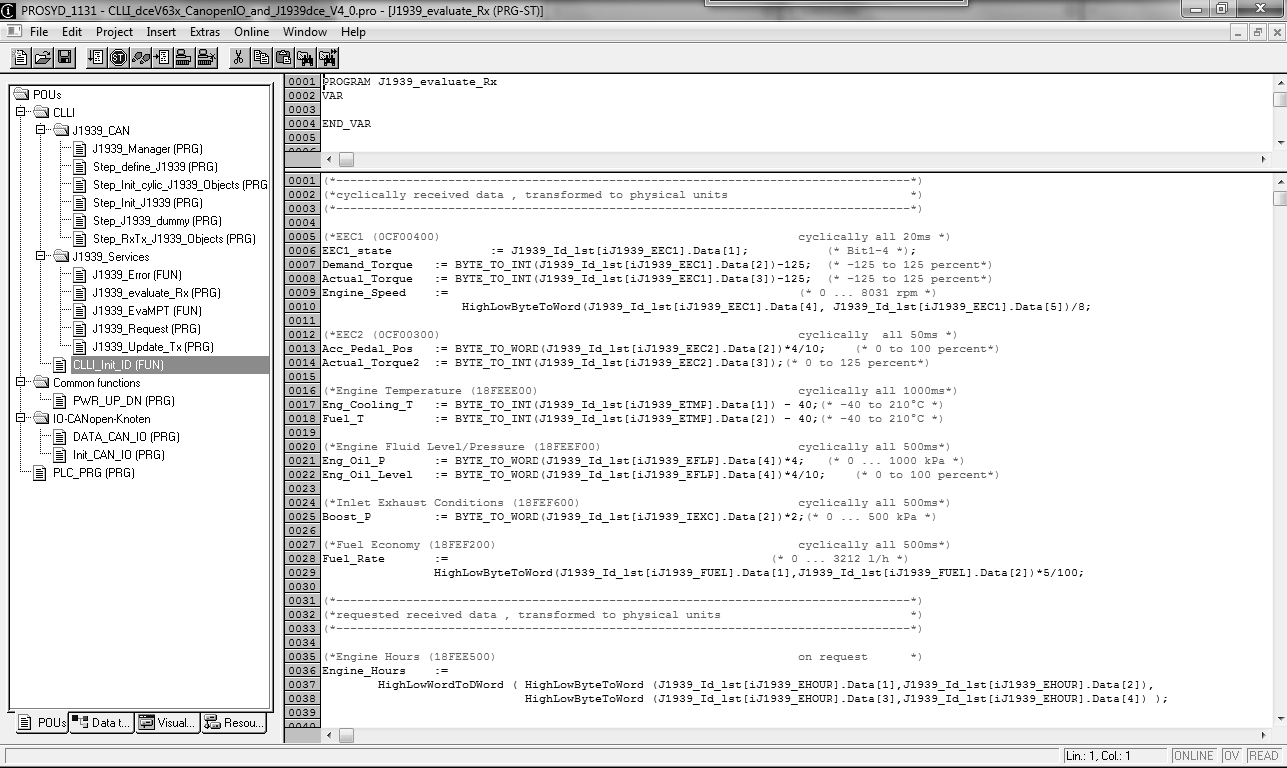Click the Cut scissors icon

pos(239,57)
